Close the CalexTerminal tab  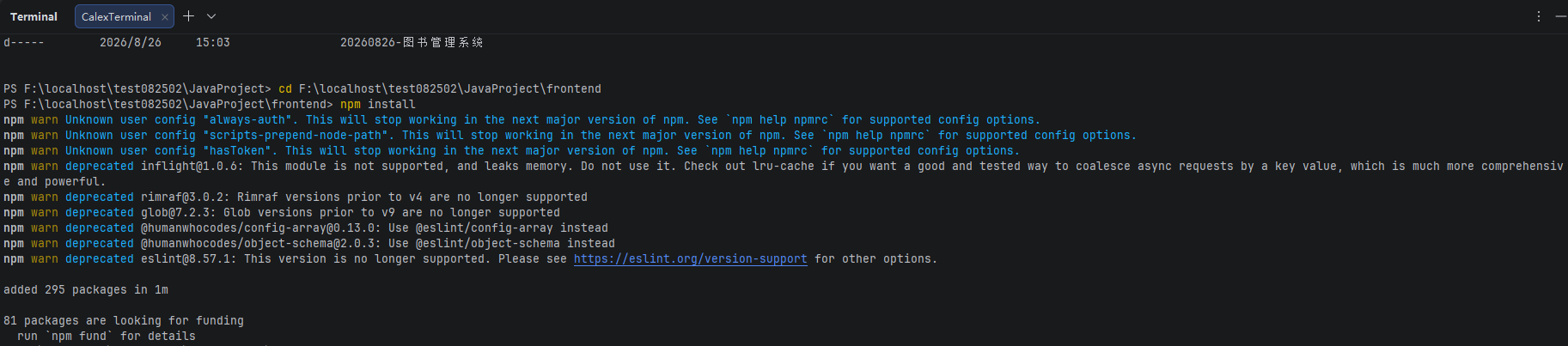(x=165, y=17)
